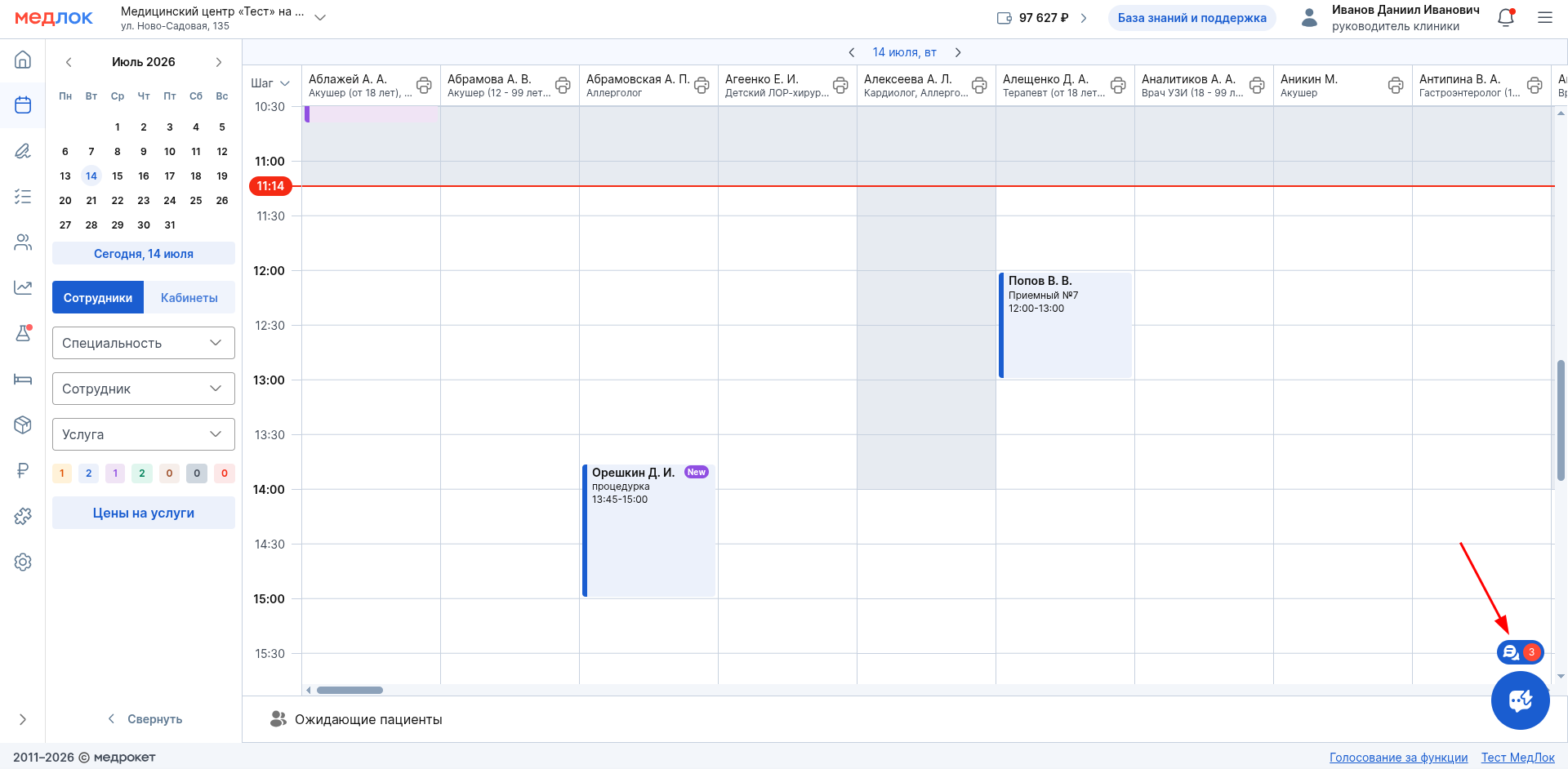This screenshot has height=769, width=1568.
Task: Click the blue status counter 2
Action: pyautogui.click(x=89, y=473)
